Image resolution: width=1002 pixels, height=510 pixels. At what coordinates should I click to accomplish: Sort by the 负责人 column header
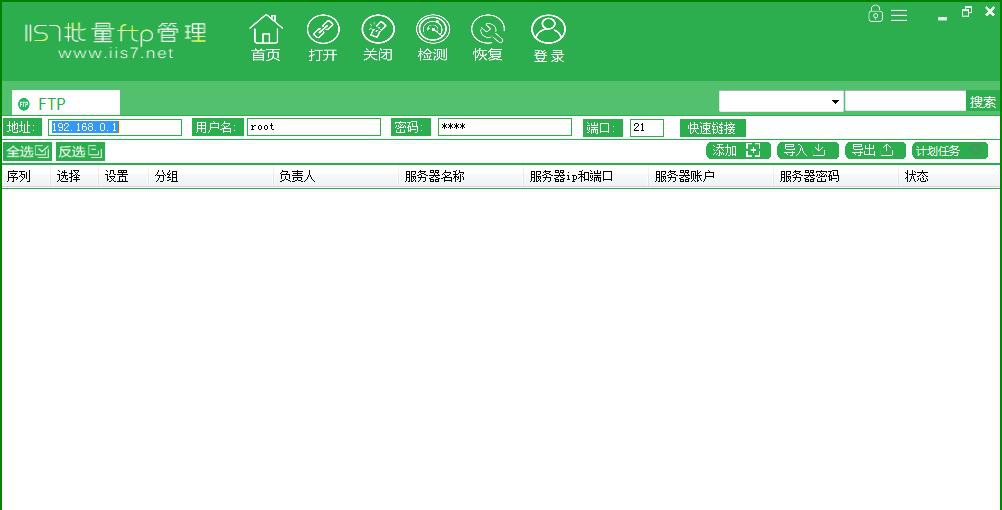click(x=336, y=176)
